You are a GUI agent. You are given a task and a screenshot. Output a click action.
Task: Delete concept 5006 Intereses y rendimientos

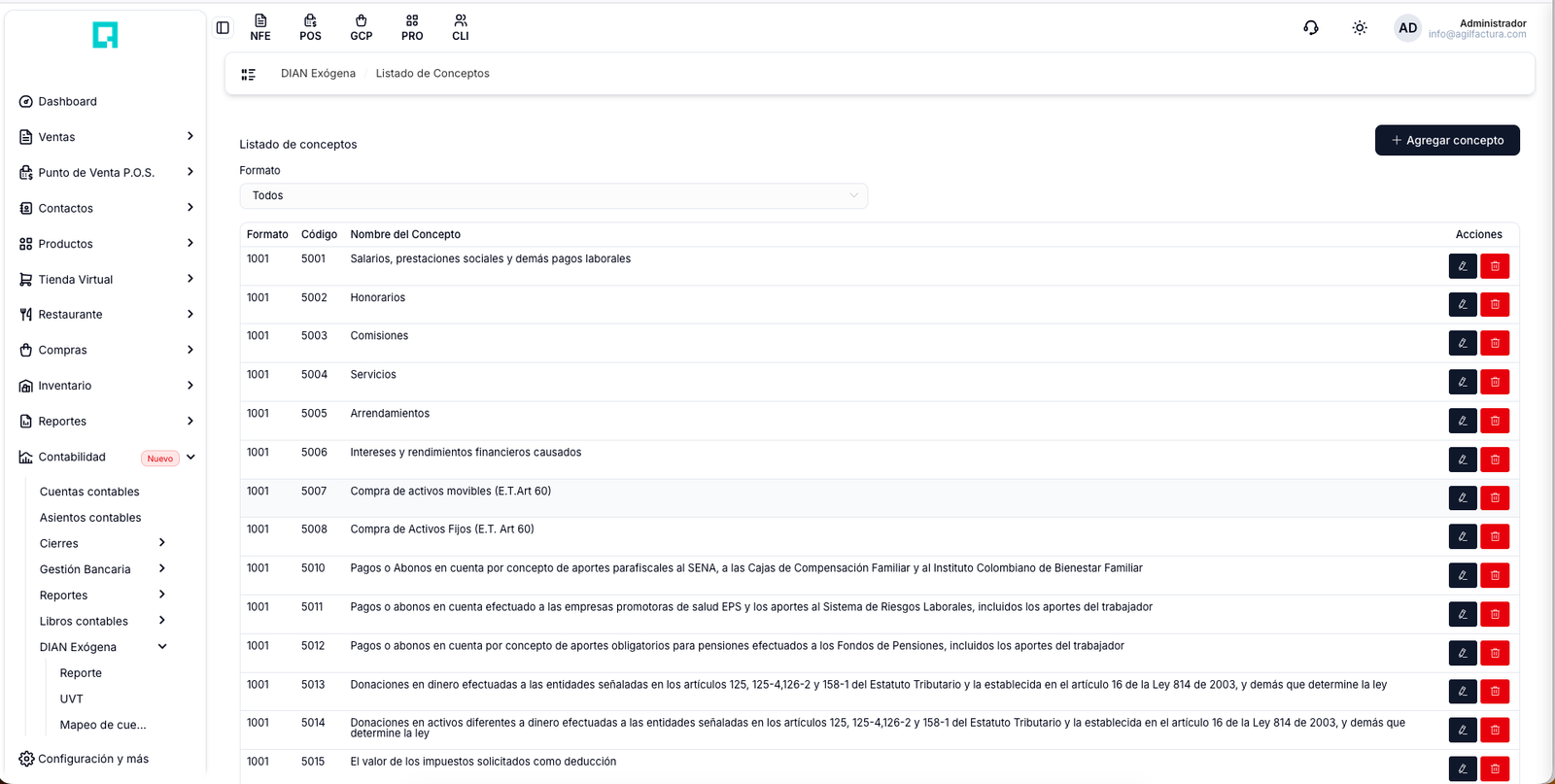click(1495, 460)
